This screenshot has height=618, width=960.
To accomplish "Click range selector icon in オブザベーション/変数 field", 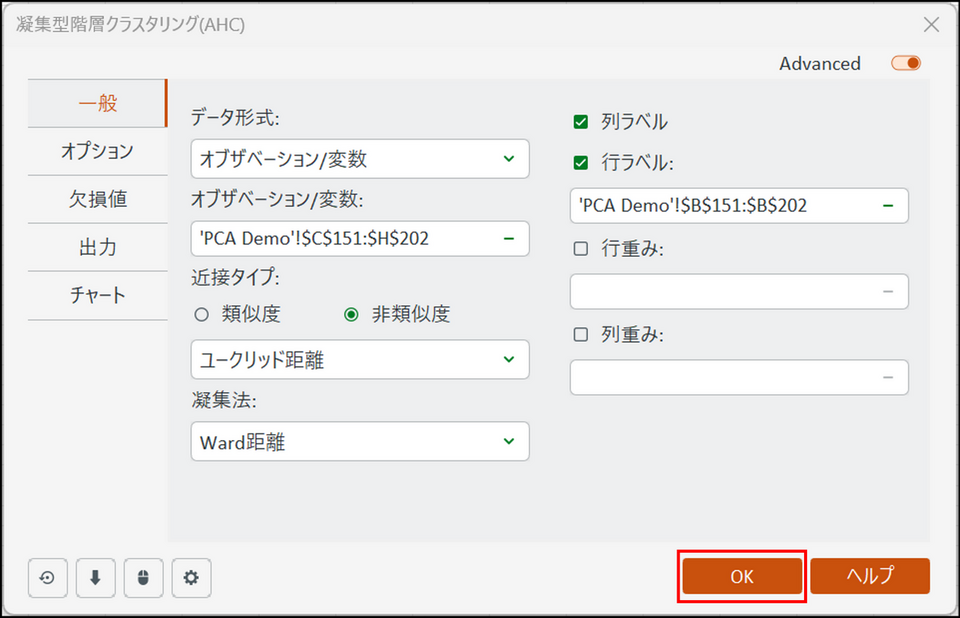I will pyautogui.click(x=508, y=239).
